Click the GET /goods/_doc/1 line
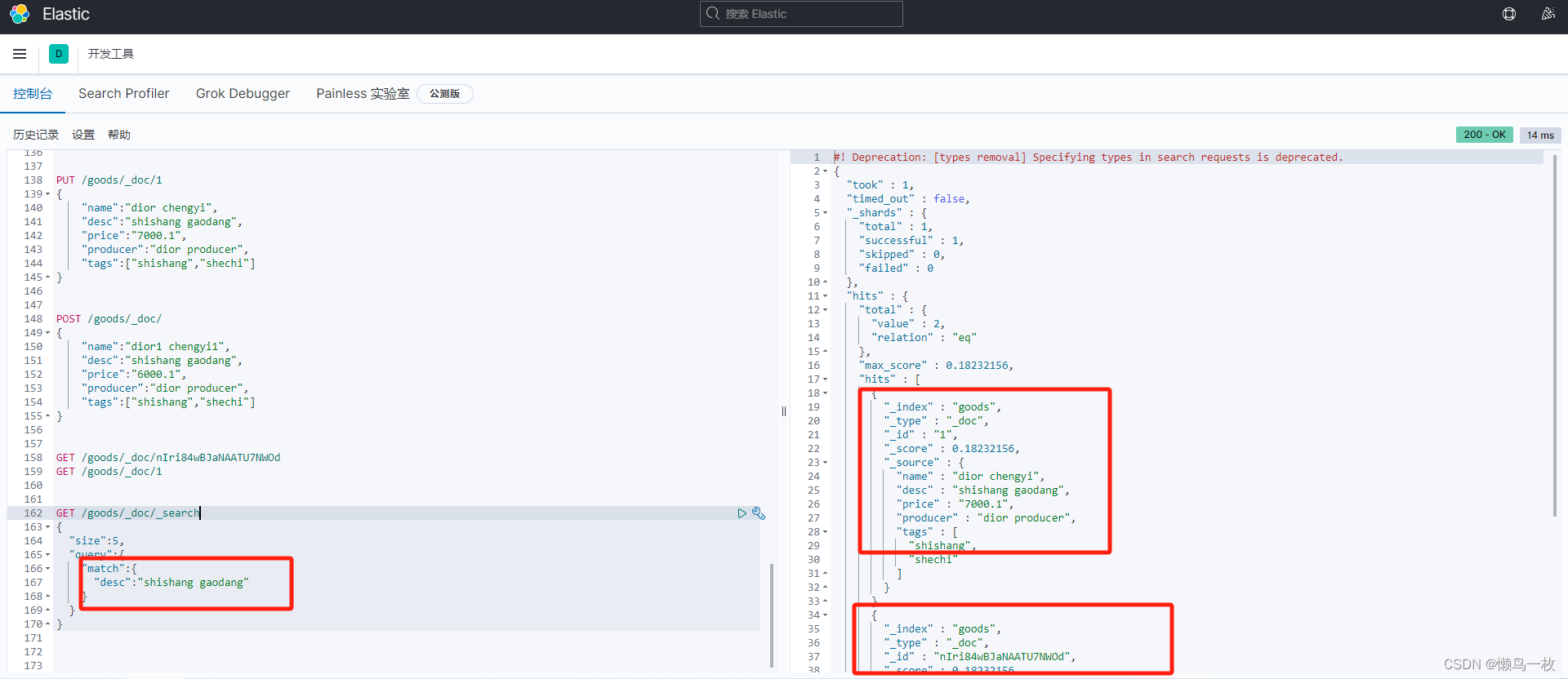Viewport: 1568px width, 679px height. [x=109, y=472]
